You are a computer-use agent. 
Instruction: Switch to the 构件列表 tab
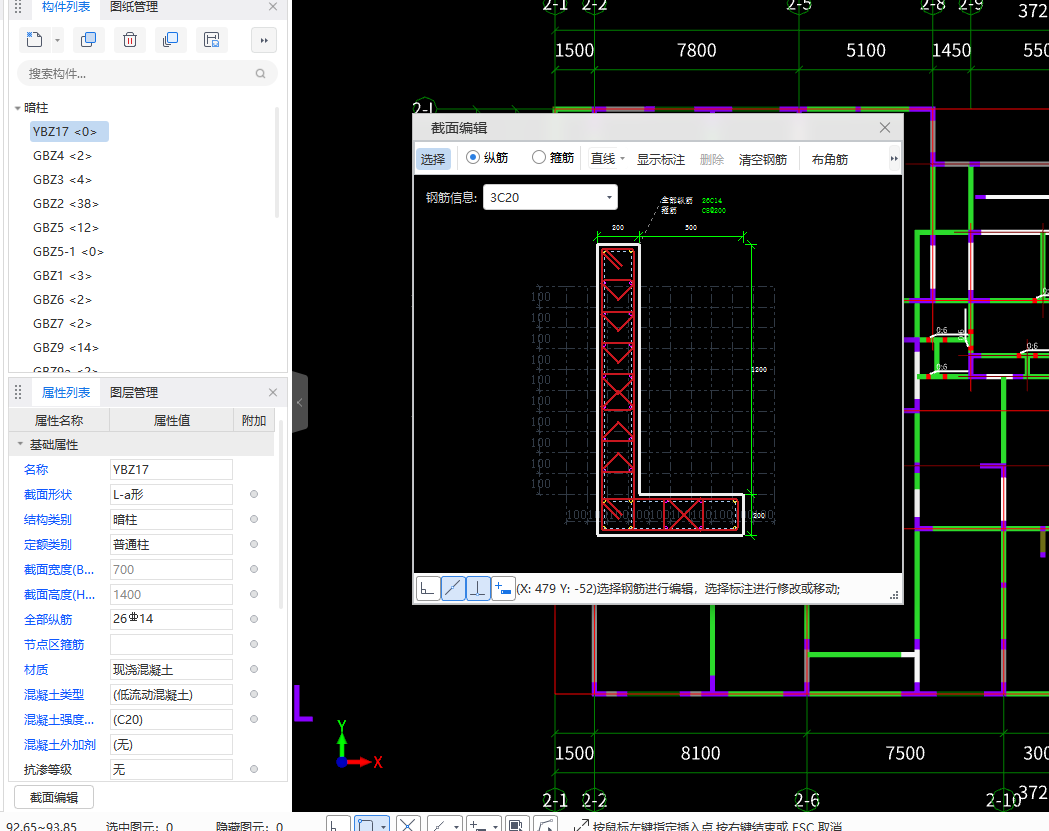[x=66, y=7]
